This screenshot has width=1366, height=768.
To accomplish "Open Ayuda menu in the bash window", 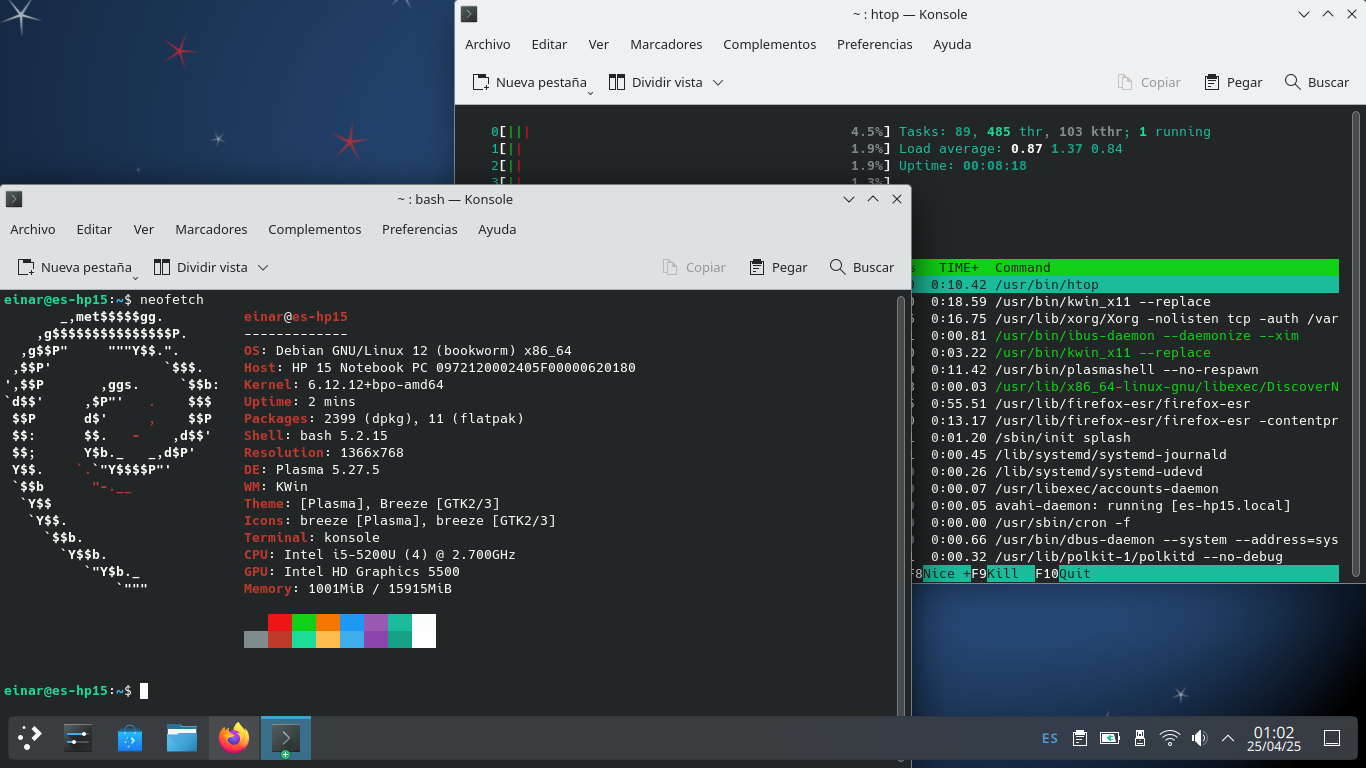I will (497, 229).
